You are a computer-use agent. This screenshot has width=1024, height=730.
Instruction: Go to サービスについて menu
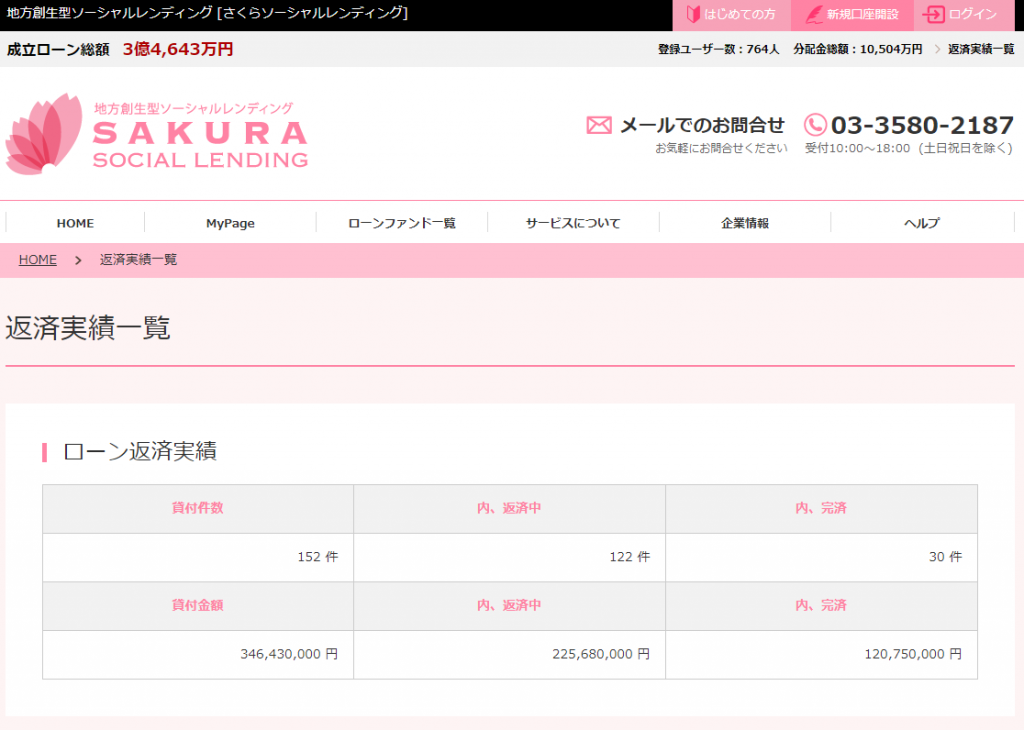(x=573, y=223)
